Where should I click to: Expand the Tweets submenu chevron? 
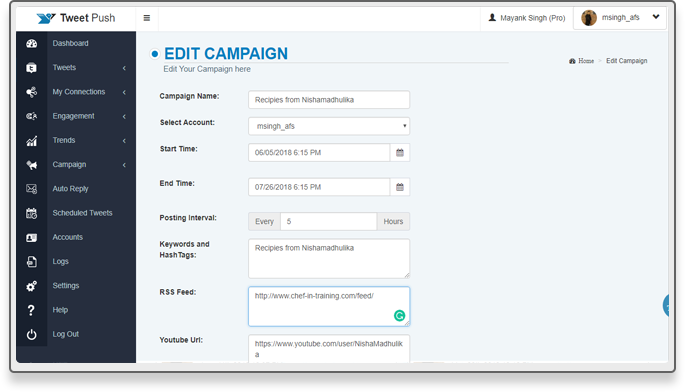click(x=125, y=68)
